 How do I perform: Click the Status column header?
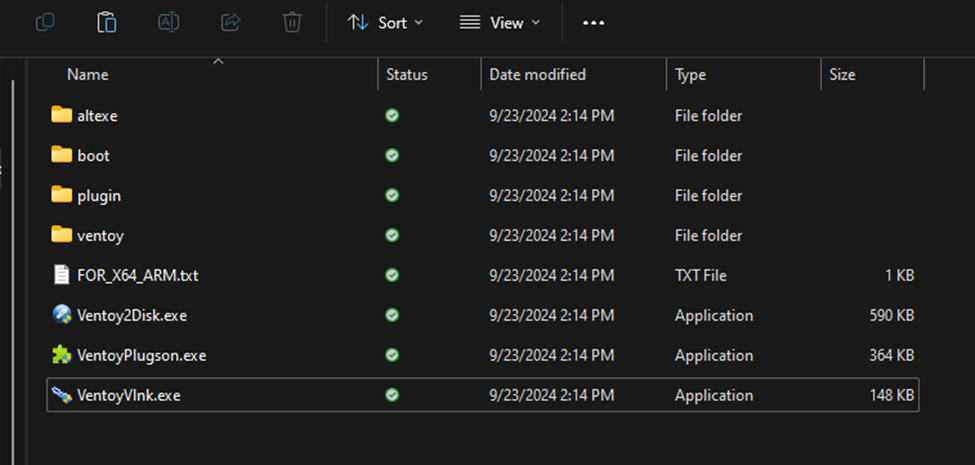point(407,75)
